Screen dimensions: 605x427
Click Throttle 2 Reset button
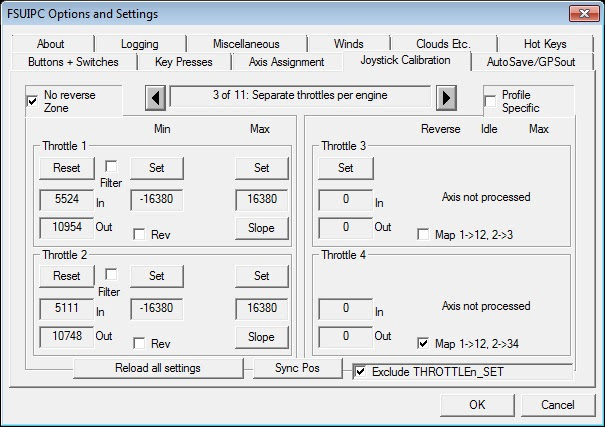(67, 276)
